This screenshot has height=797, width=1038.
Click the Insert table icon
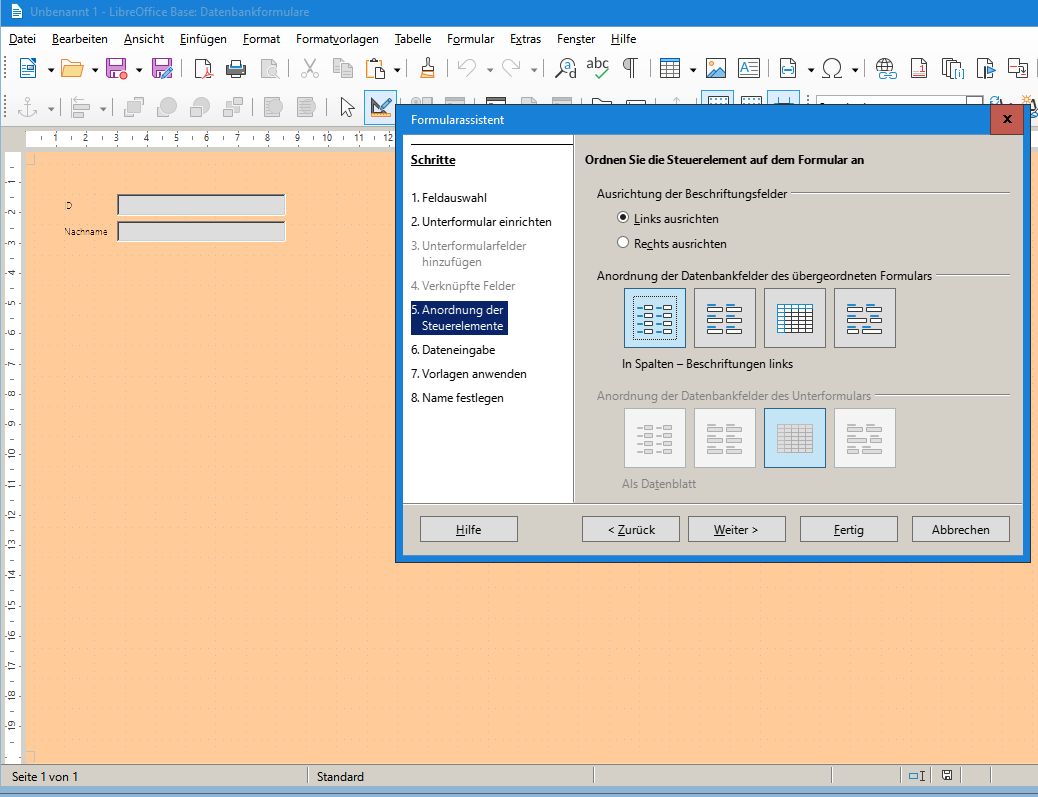click(670, 68)
